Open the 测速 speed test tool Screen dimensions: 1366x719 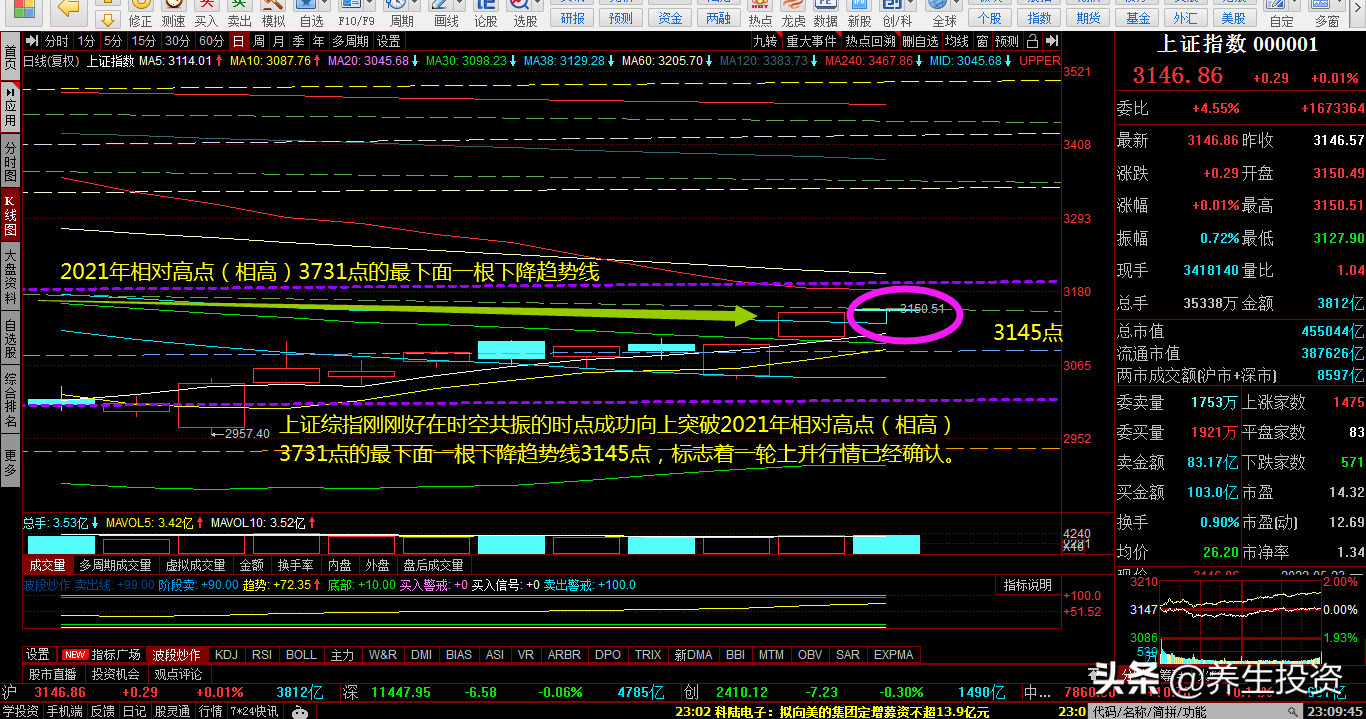coord(173,13)
